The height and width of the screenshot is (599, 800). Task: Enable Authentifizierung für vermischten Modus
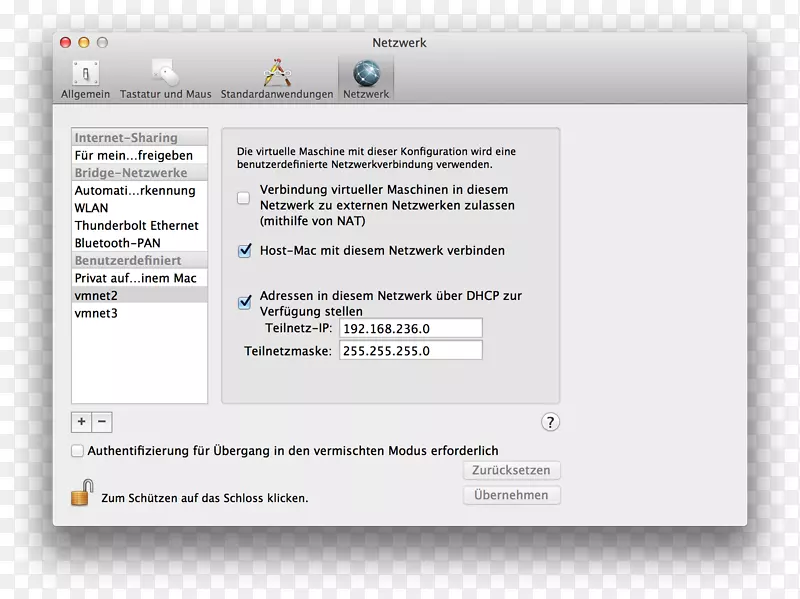(x=77, y=451)
